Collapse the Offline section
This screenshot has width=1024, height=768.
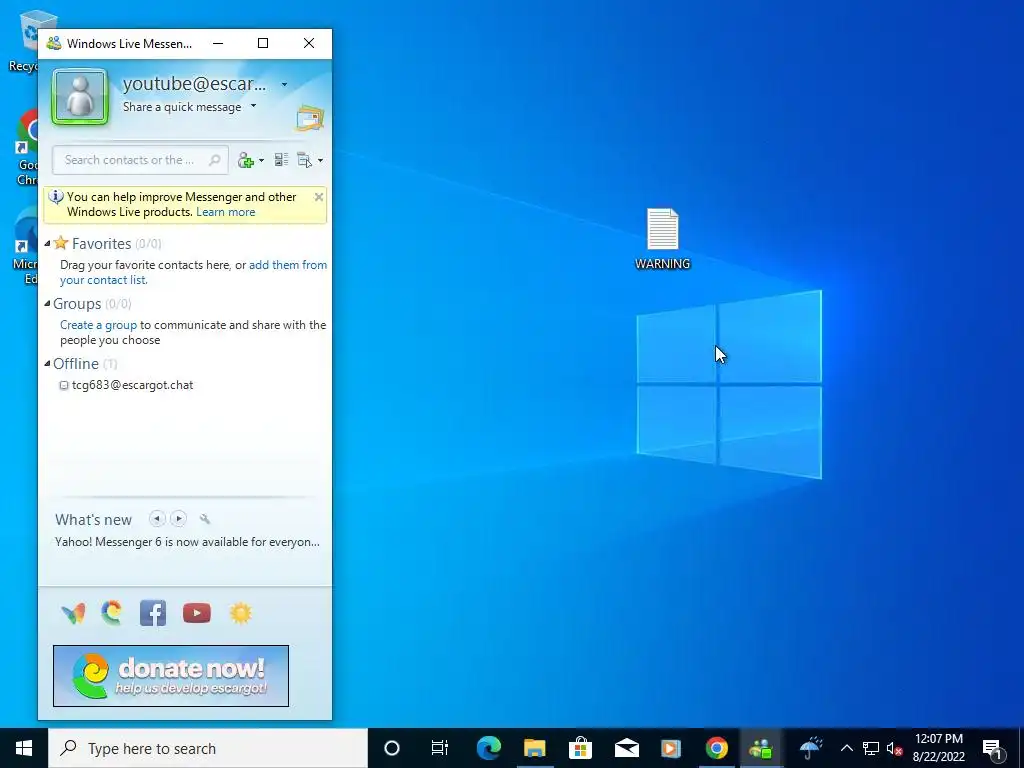point(47,364)
